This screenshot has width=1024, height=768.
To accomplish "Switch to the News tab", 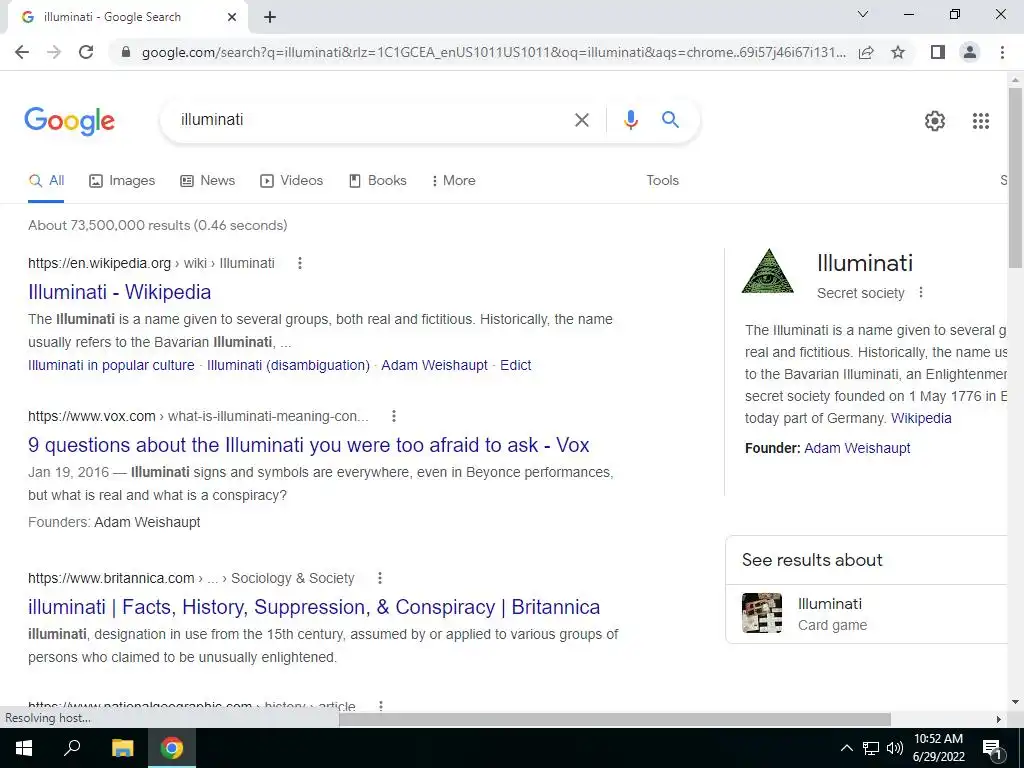I will pyautogui.click(x=208, y=181).
